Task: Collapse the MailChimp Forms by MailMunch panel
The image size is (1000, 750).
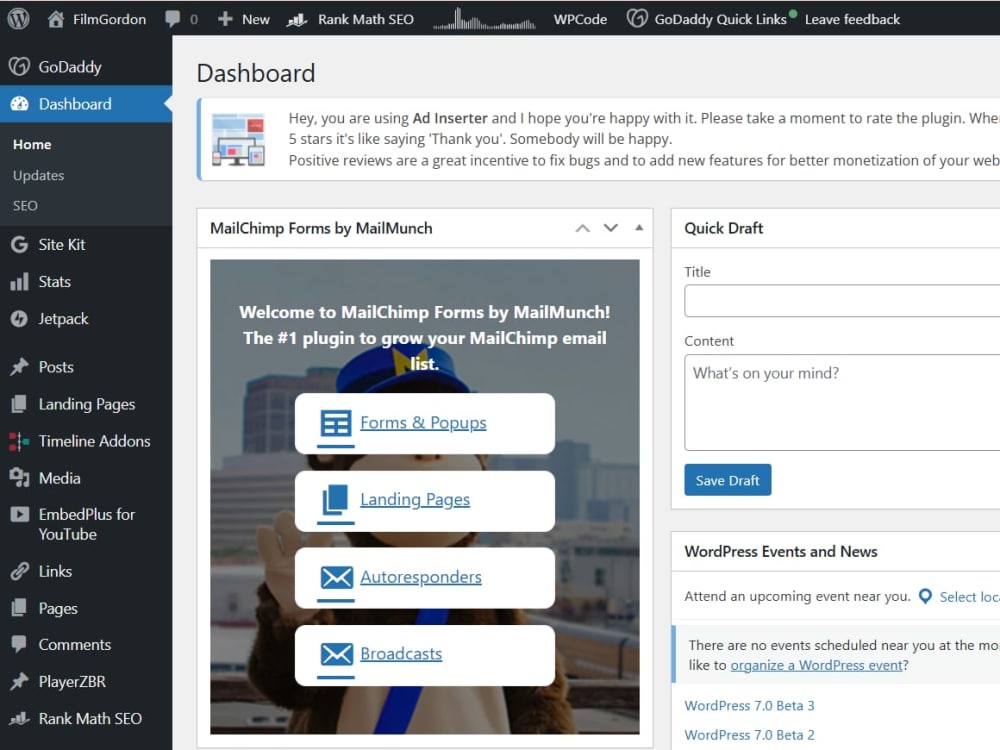Action: pyautogui.click(x=639, y=228)
